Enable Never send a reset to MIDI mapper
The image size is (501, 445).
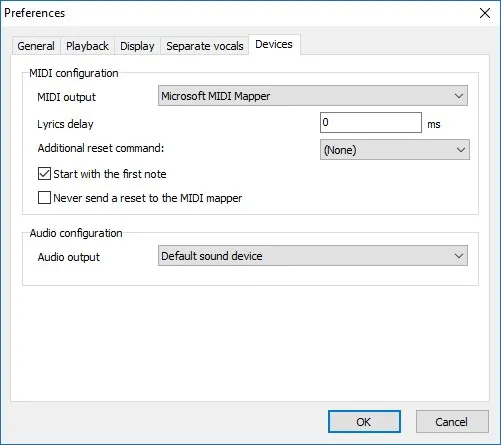click(x=44, y=198)
